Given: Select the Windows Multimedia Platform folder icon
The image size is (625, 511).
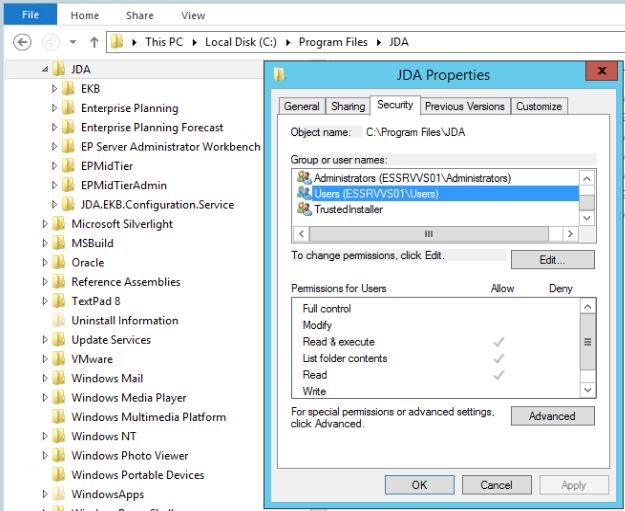Looking at the screenshot, I should pyautogui.click(x=59, y=417).
